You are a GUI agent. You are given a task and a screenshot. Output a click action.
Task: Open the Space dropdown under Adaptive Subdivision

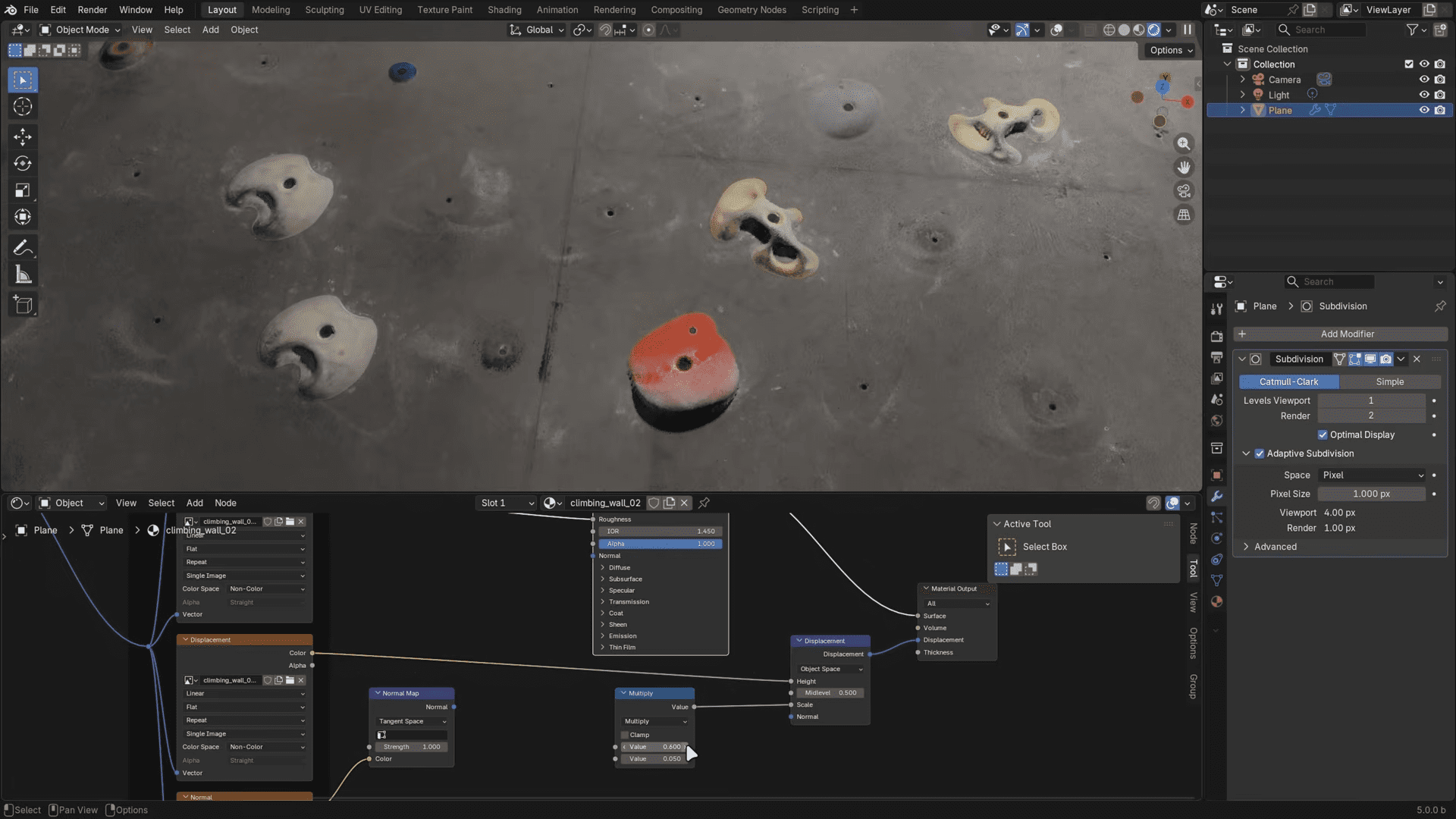(1373, 475)
